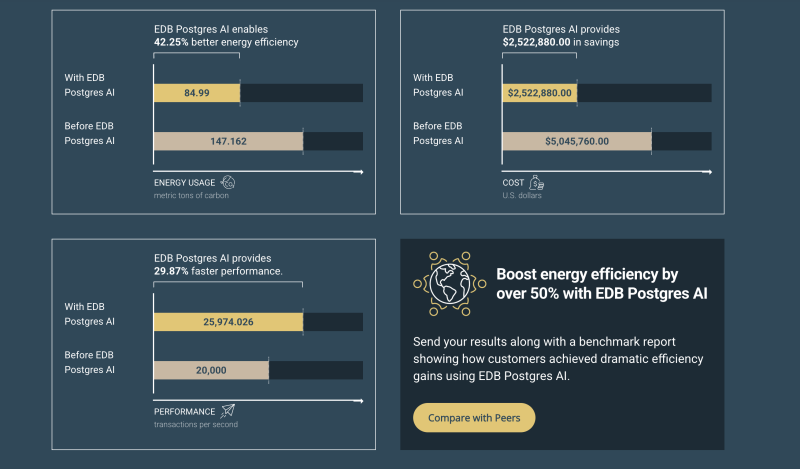Image resolution: width=800 pixels, height=469 pixels.
Task: Click the $2,522,880.00 cost bar
Action: [x=540, y=93]
